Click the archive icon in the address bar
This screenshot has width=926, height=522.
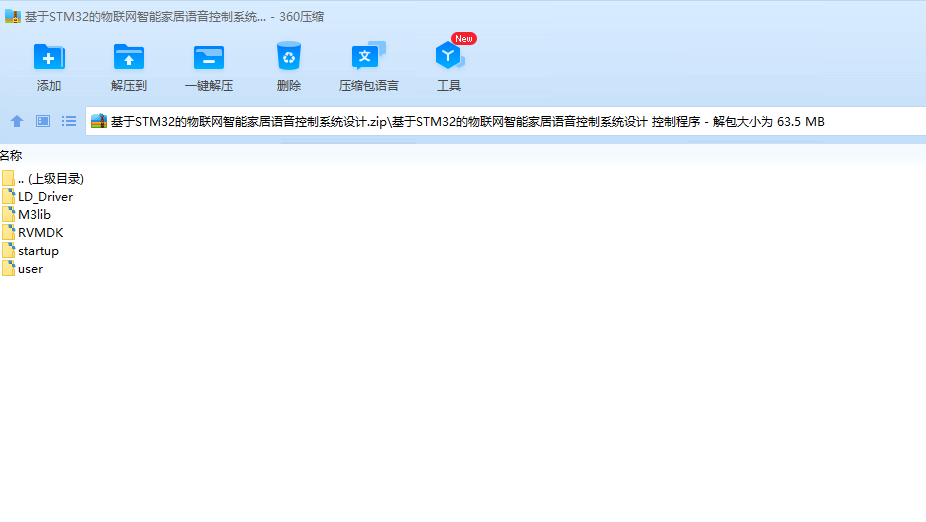click(99, 121)
